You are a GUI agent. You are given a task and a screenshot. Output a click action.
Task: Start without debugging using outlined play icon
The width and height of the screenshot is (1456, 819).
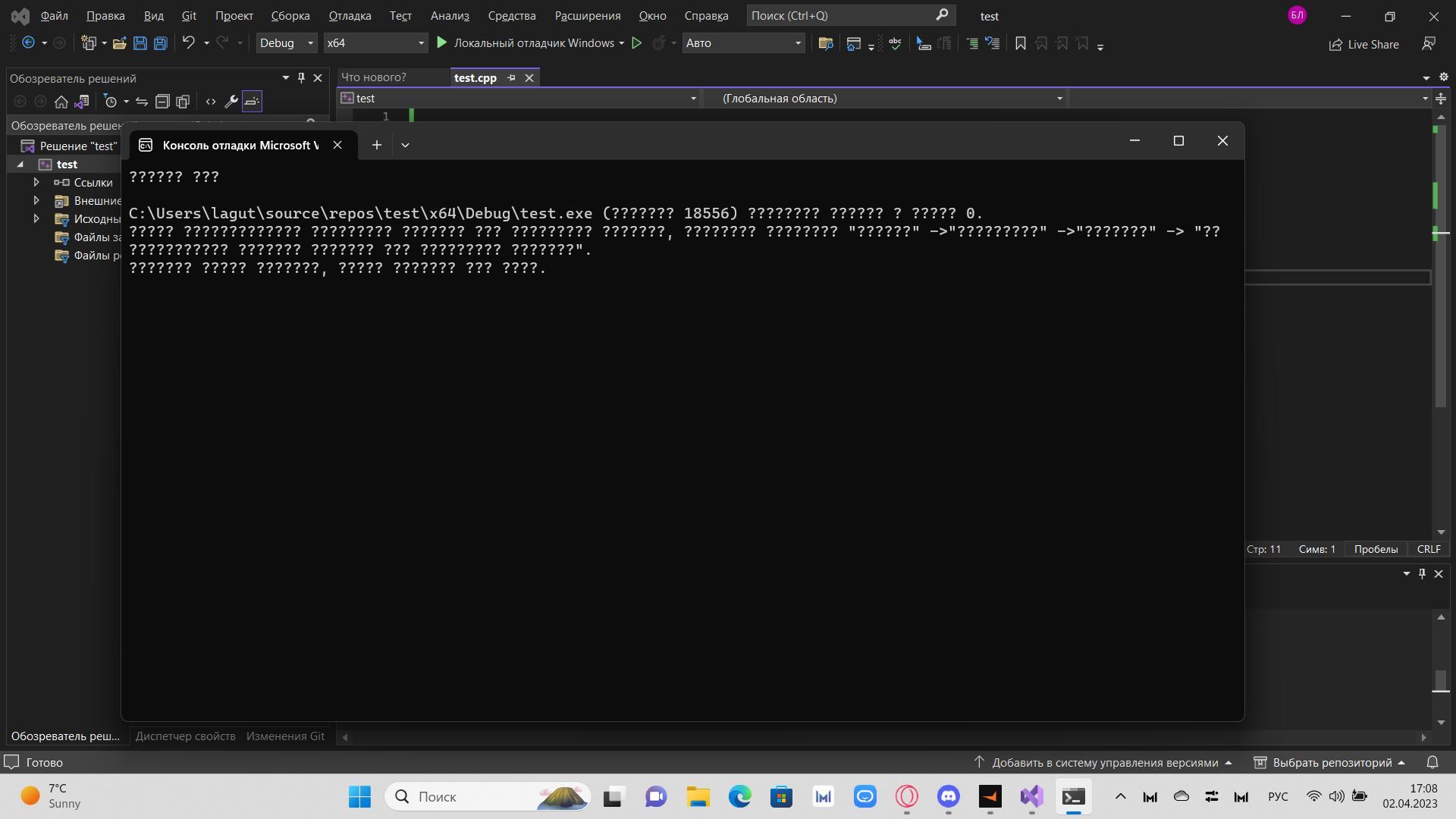click(637, 43)
